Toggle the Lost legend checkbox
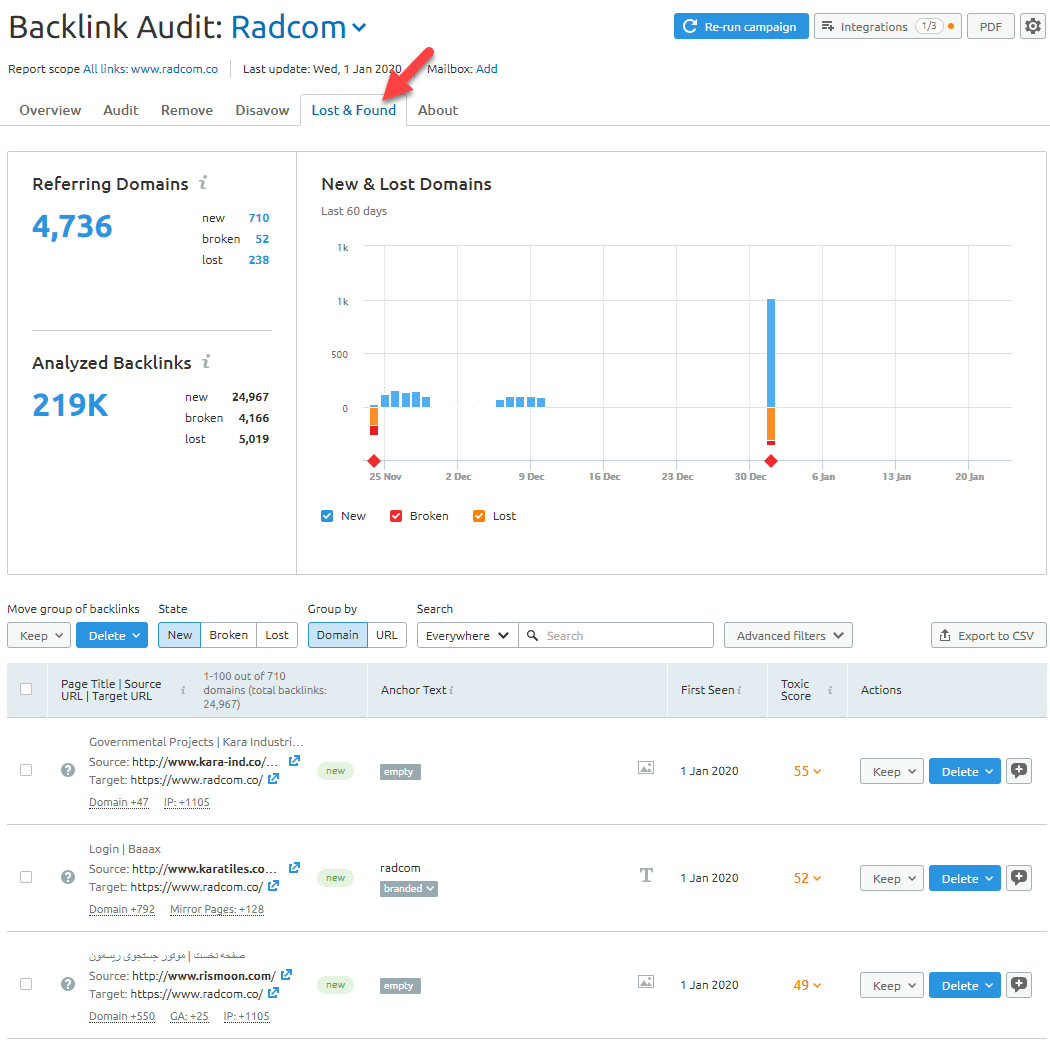The height and width of the screenshot is (1043, 1050). (479, 516)
